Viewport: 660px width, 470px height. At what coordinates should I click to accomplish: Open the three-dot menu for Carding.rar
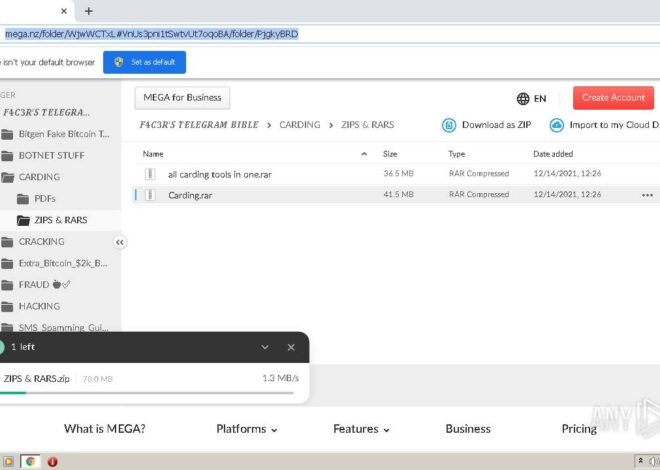[x=647, y=195]
